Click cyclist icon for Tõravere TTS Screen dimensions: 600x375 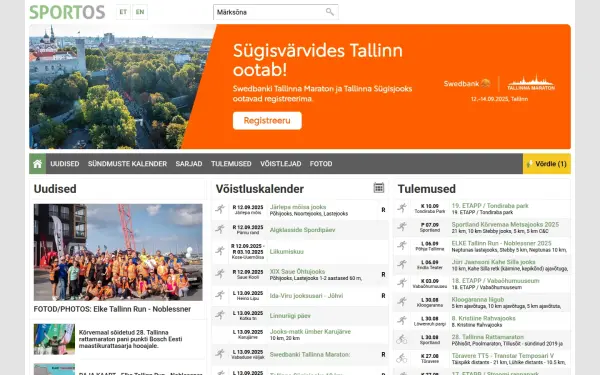[402, 358]
